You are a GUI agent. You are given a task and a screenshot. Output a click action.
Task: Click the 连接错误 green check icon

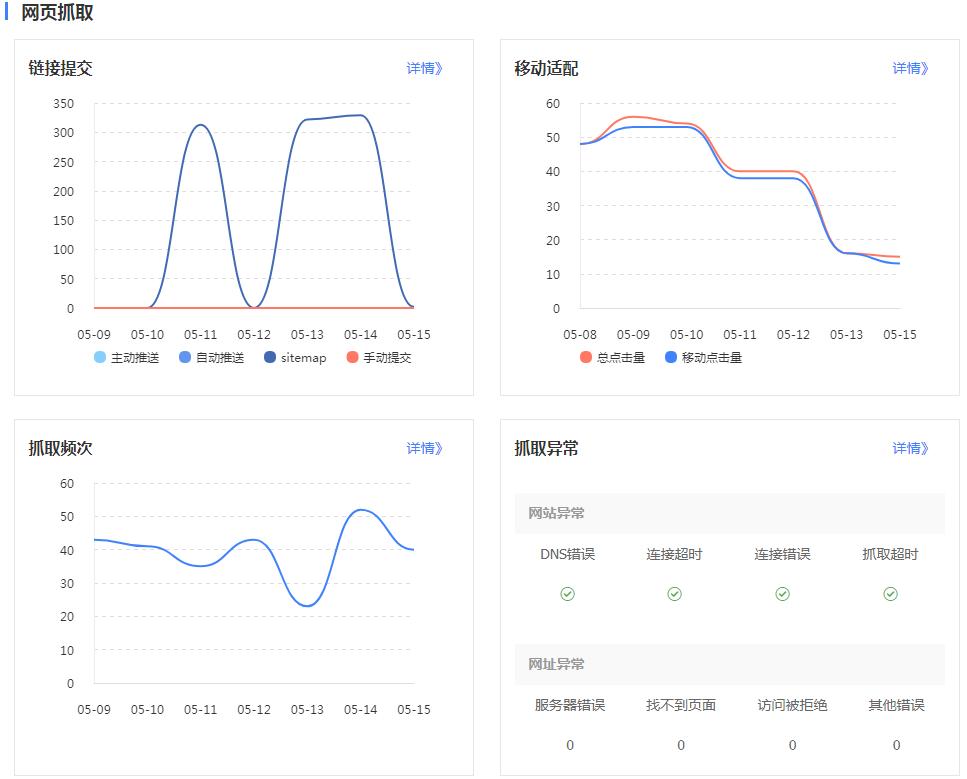pyautogui.click(x=783, y=593)
